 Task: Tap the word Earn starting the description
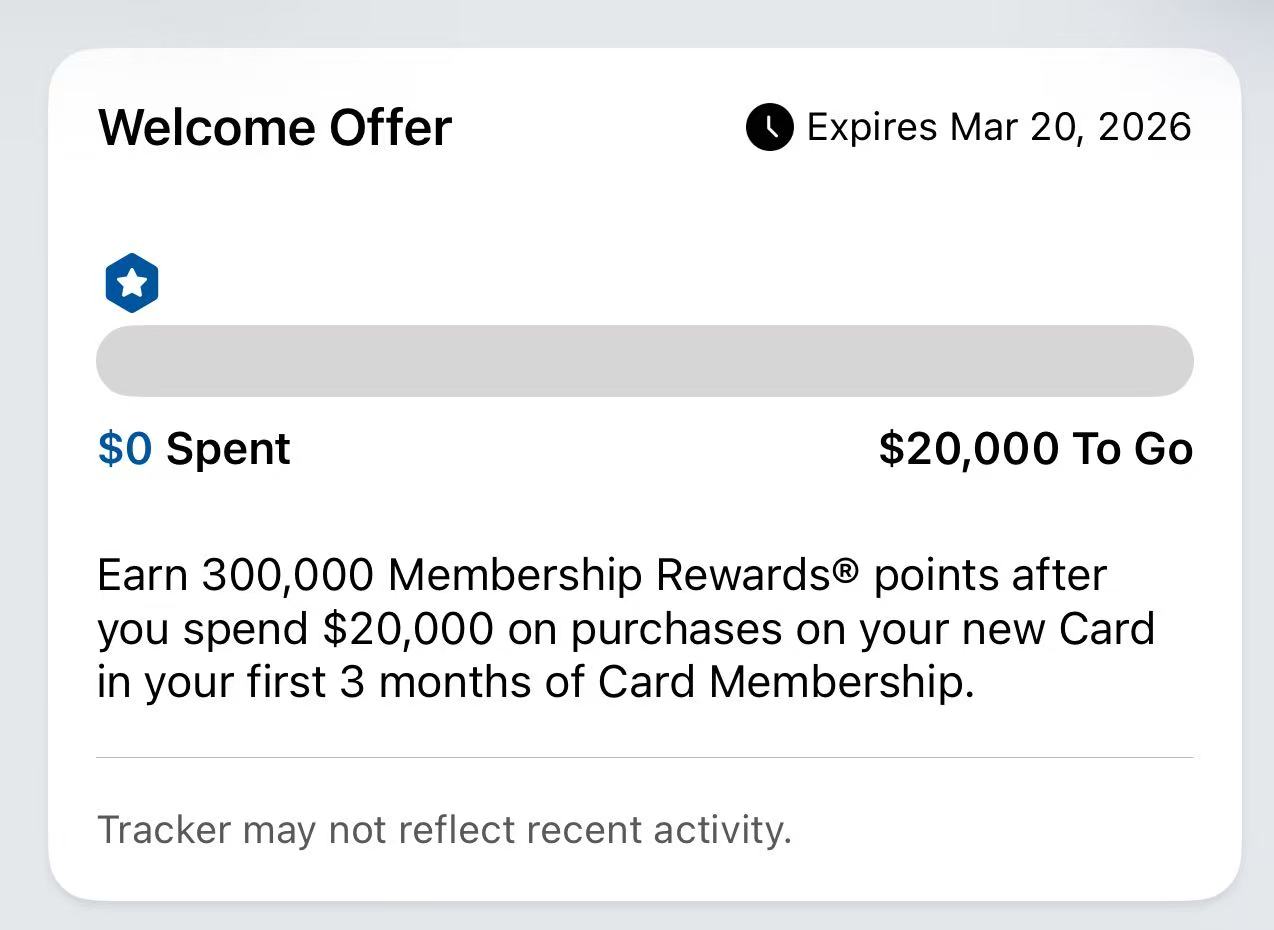142,575
